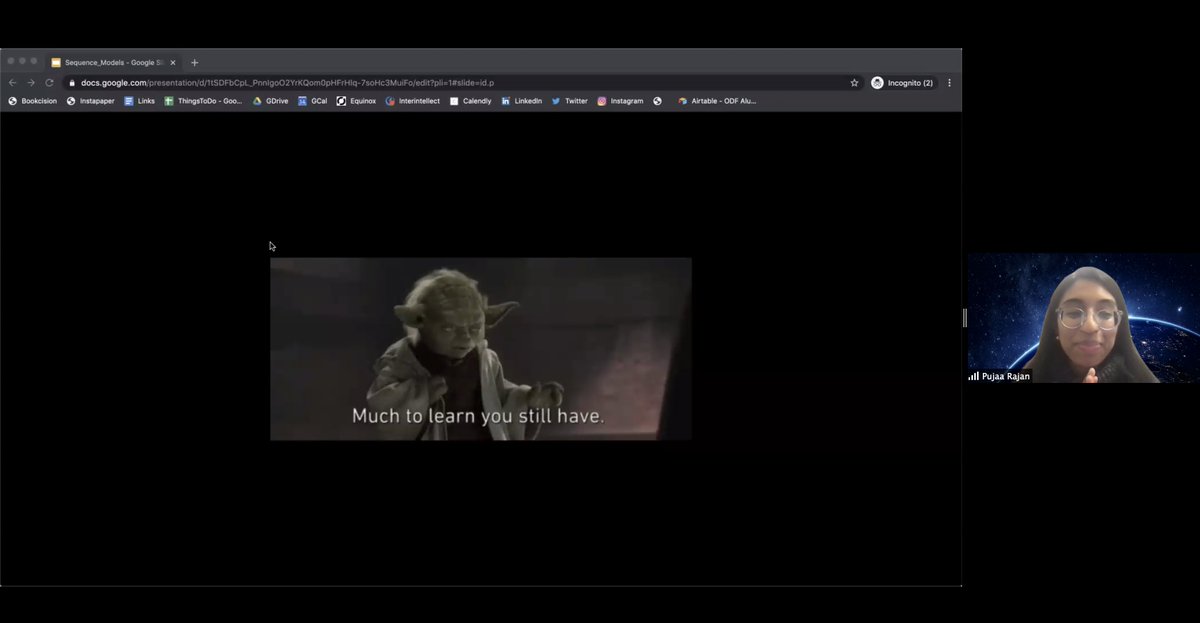
Task: Click the browser forward arrow
Action: click(31, 83)
